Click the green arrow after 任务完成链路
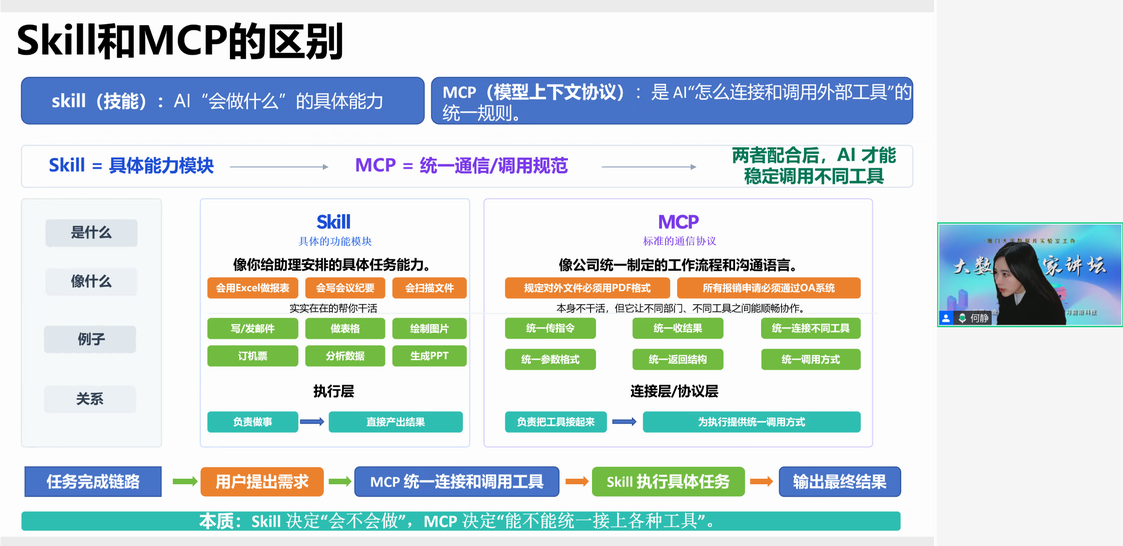 point(184,482)
